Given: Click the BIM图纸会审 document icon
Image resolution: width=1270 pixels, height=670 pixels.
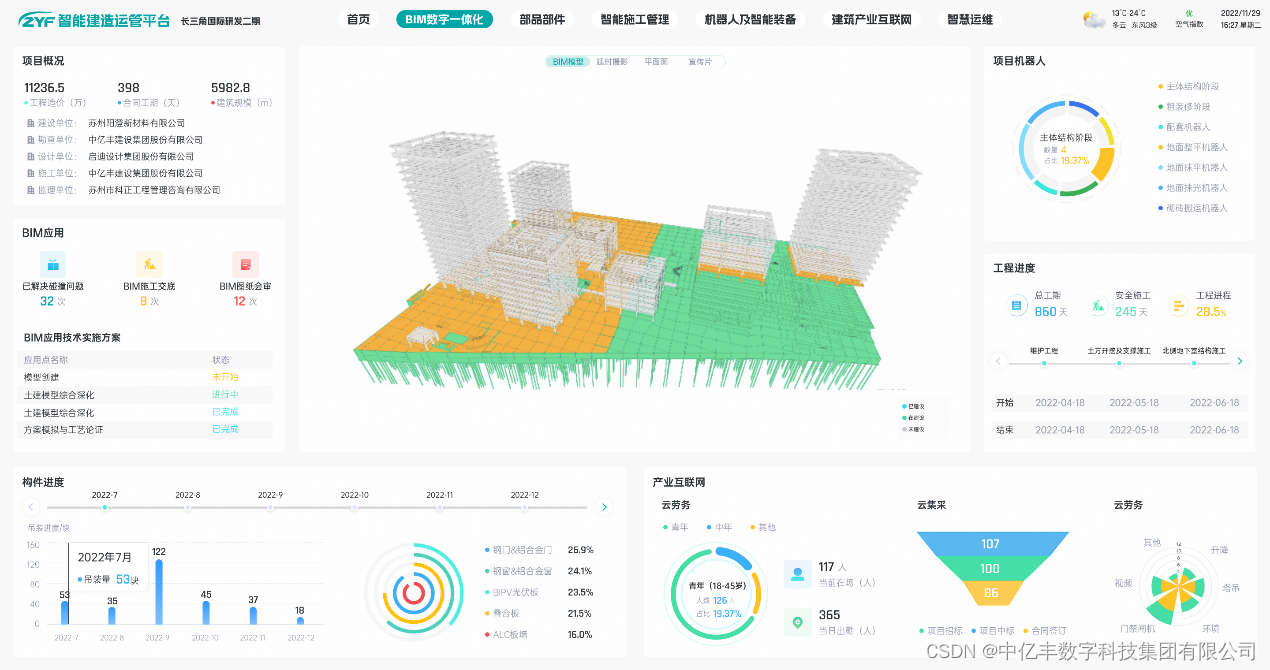Looking at the screenshot, I should (245, 264).
